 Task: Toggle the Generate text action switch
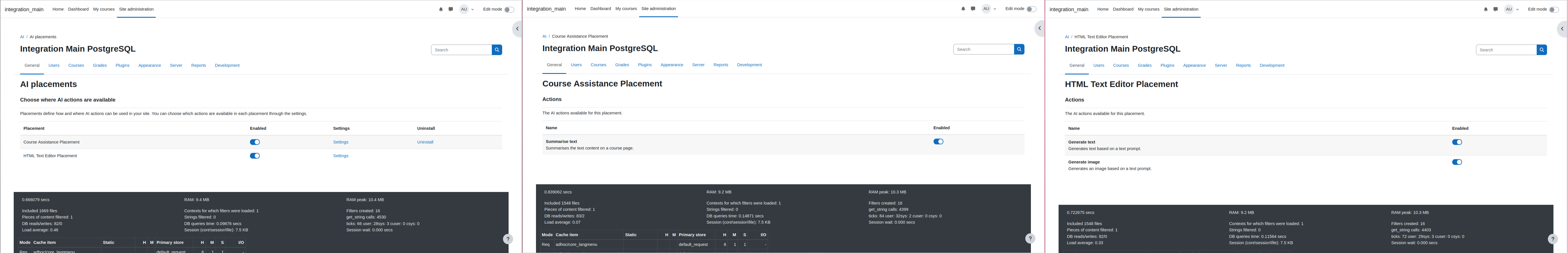point(1457,142)
